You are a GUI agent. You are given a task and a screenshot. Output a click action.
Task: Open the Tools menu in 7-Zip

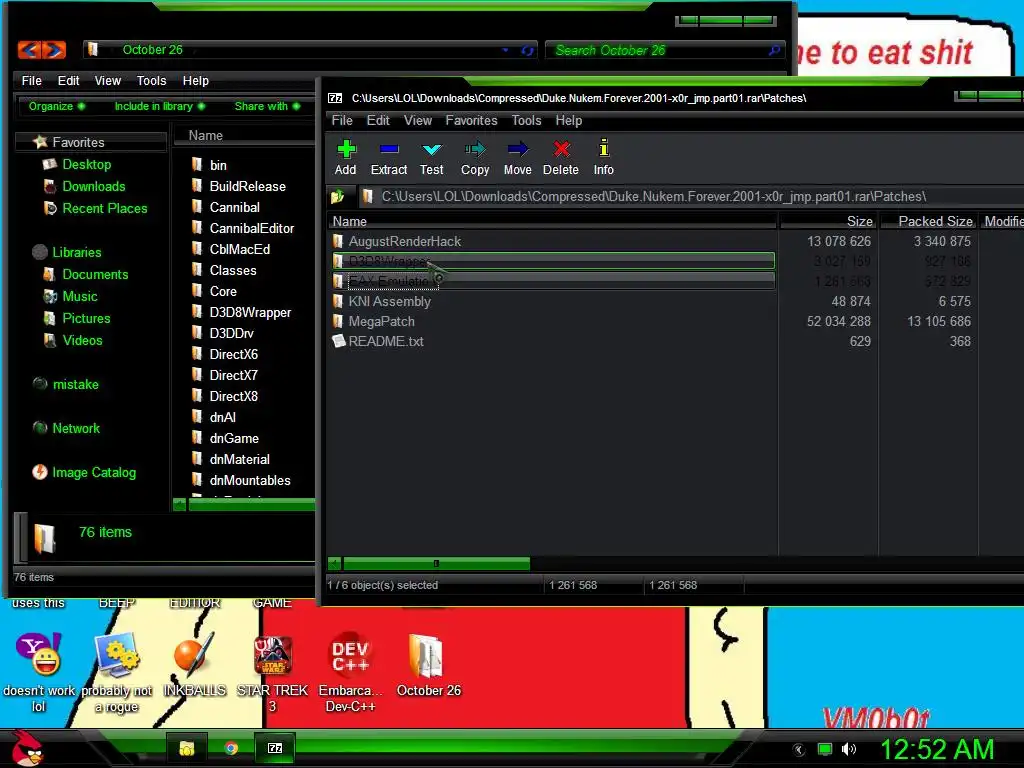[x=526, y=120]
